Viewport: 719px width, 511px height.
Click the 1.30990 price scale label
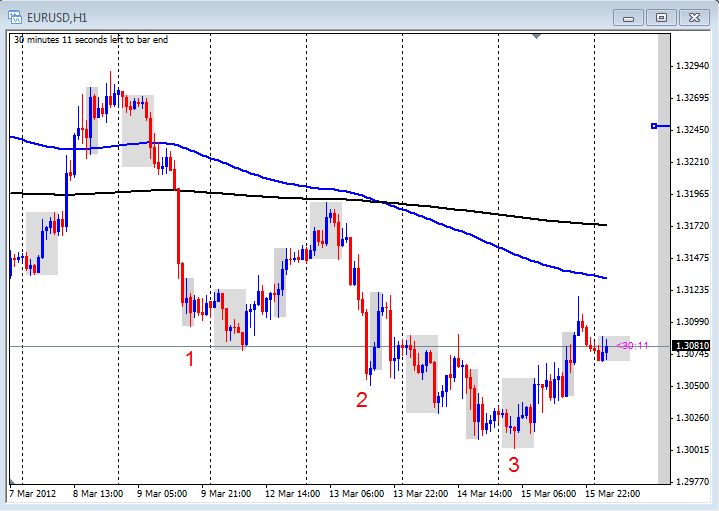coord(692,322)
